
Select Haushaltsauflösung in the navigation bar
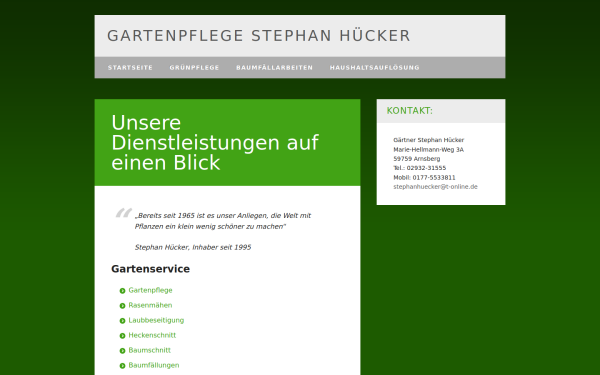(x=375, y=68)
